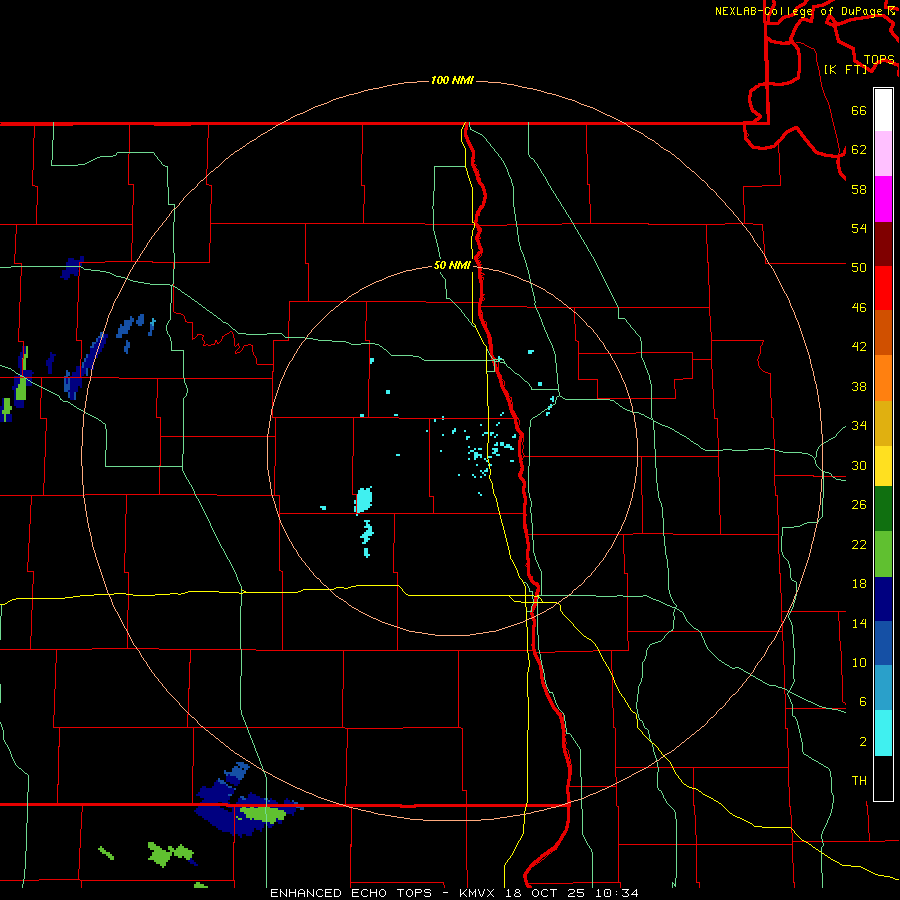The image size is (900, 900).
Task: Click the light pink legend swatch
Action: [883, 154]
